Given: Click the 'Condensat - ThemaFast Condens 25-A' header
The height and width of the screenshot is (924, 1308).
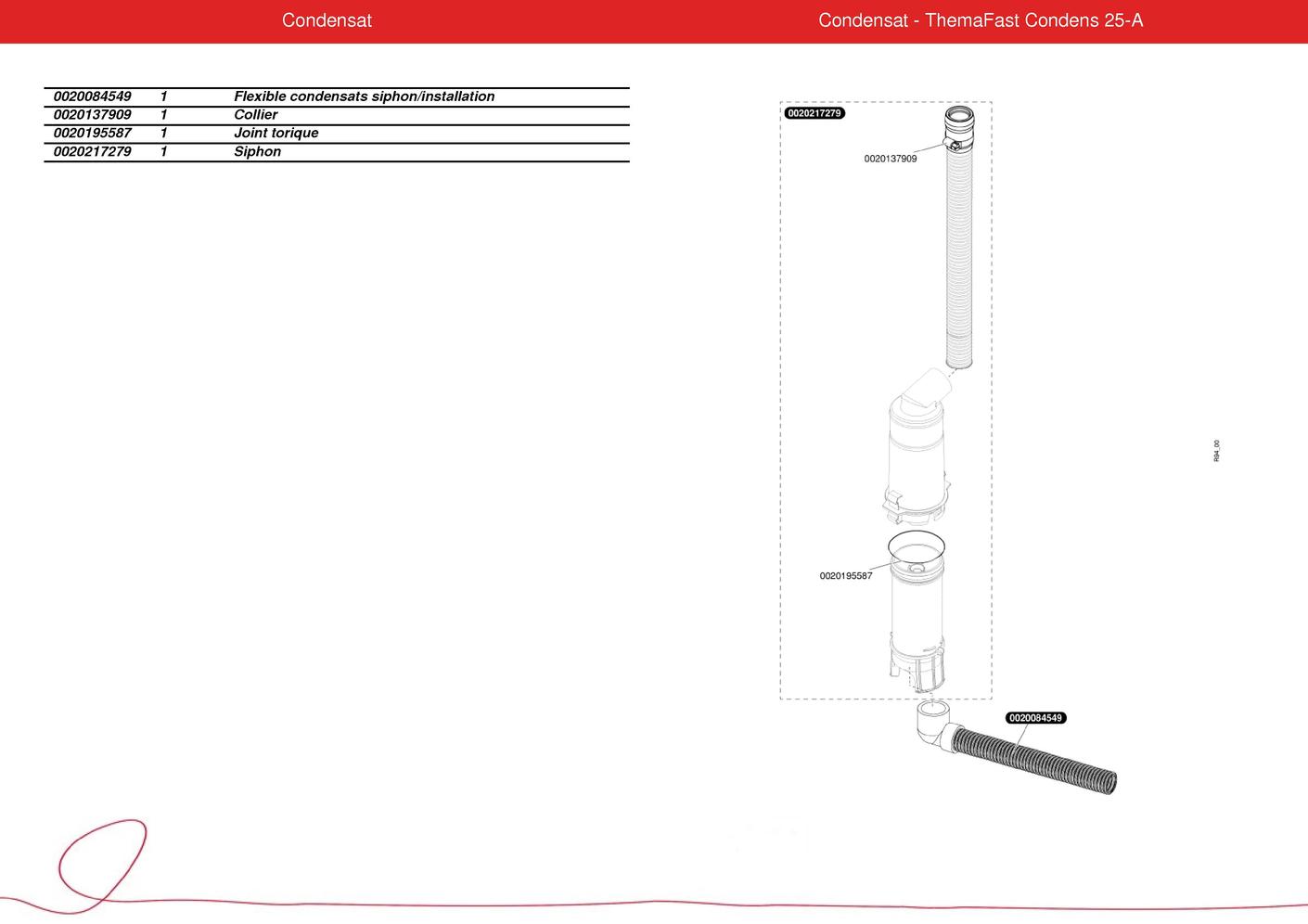Looking at the screenshot, I should [980, 20].
